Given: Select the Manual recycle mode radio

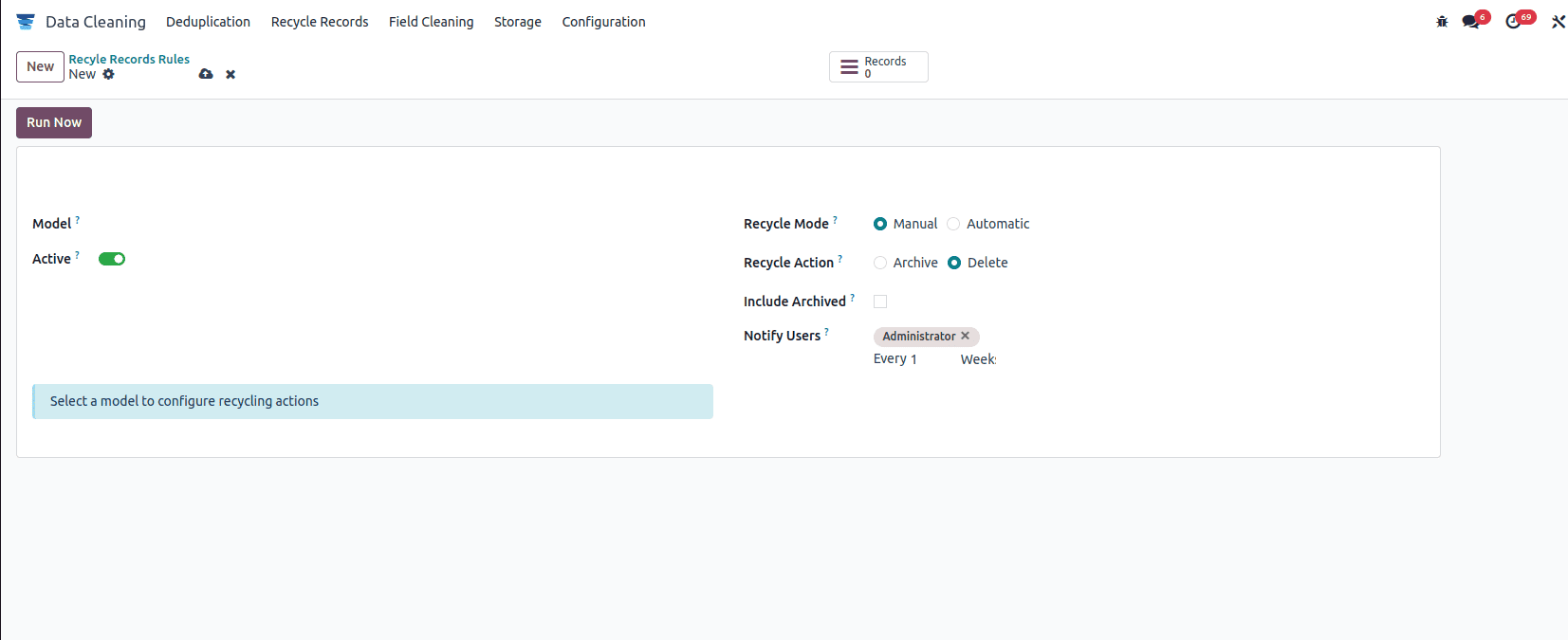Looking at the screenshot, I should tap(880, 224).
